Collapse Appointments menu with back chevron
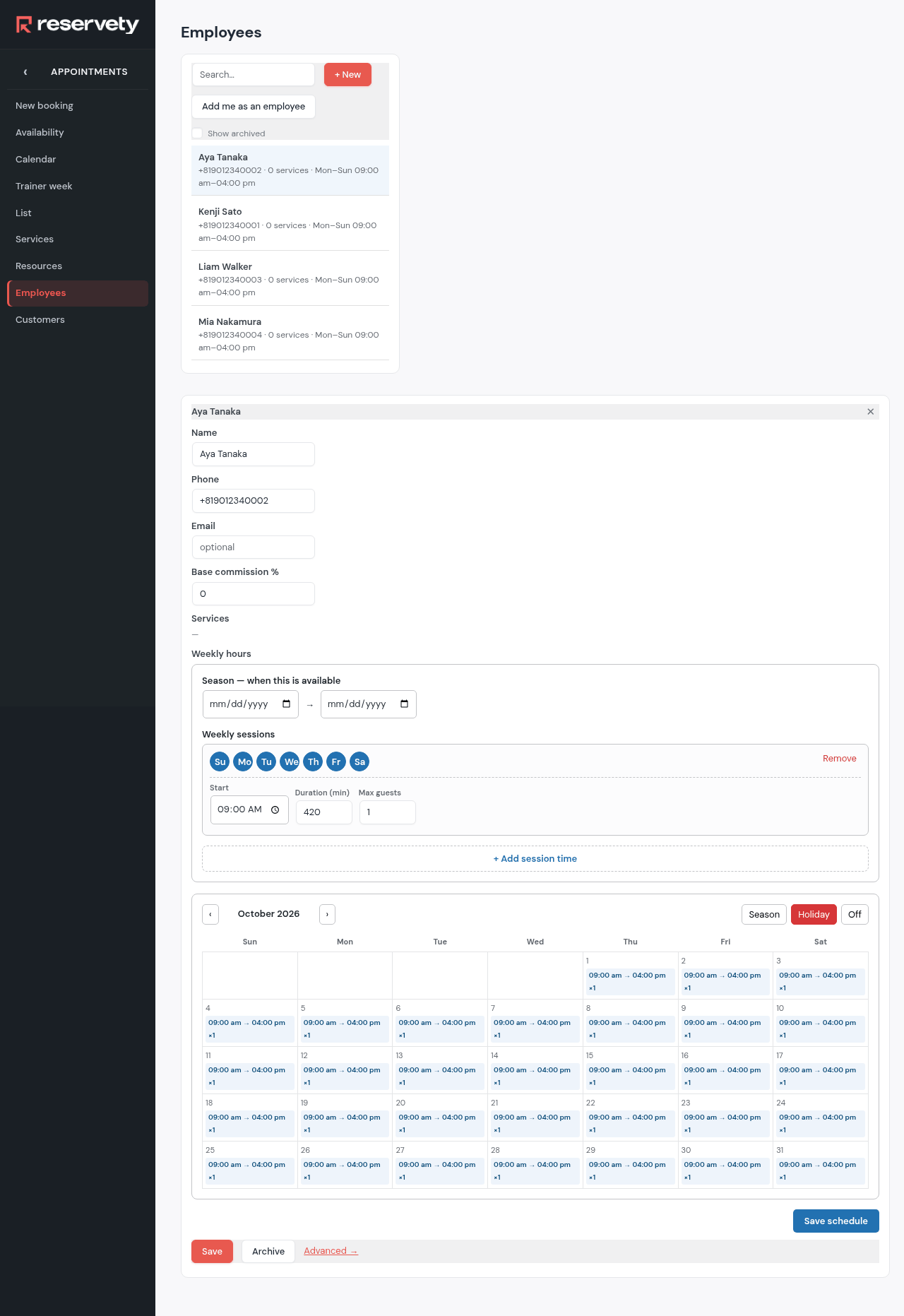Viewport: 904px width, 1316px height. [25, 72]
